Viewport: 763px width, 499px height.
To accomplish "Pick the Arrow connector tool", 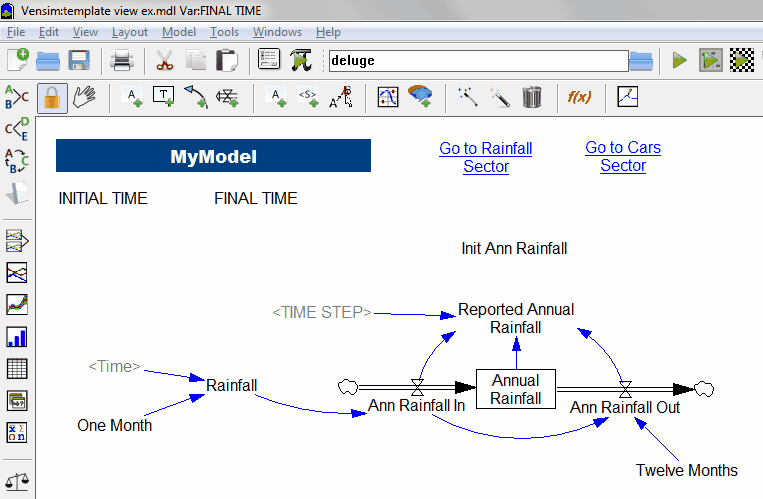I will click(195, 97).
